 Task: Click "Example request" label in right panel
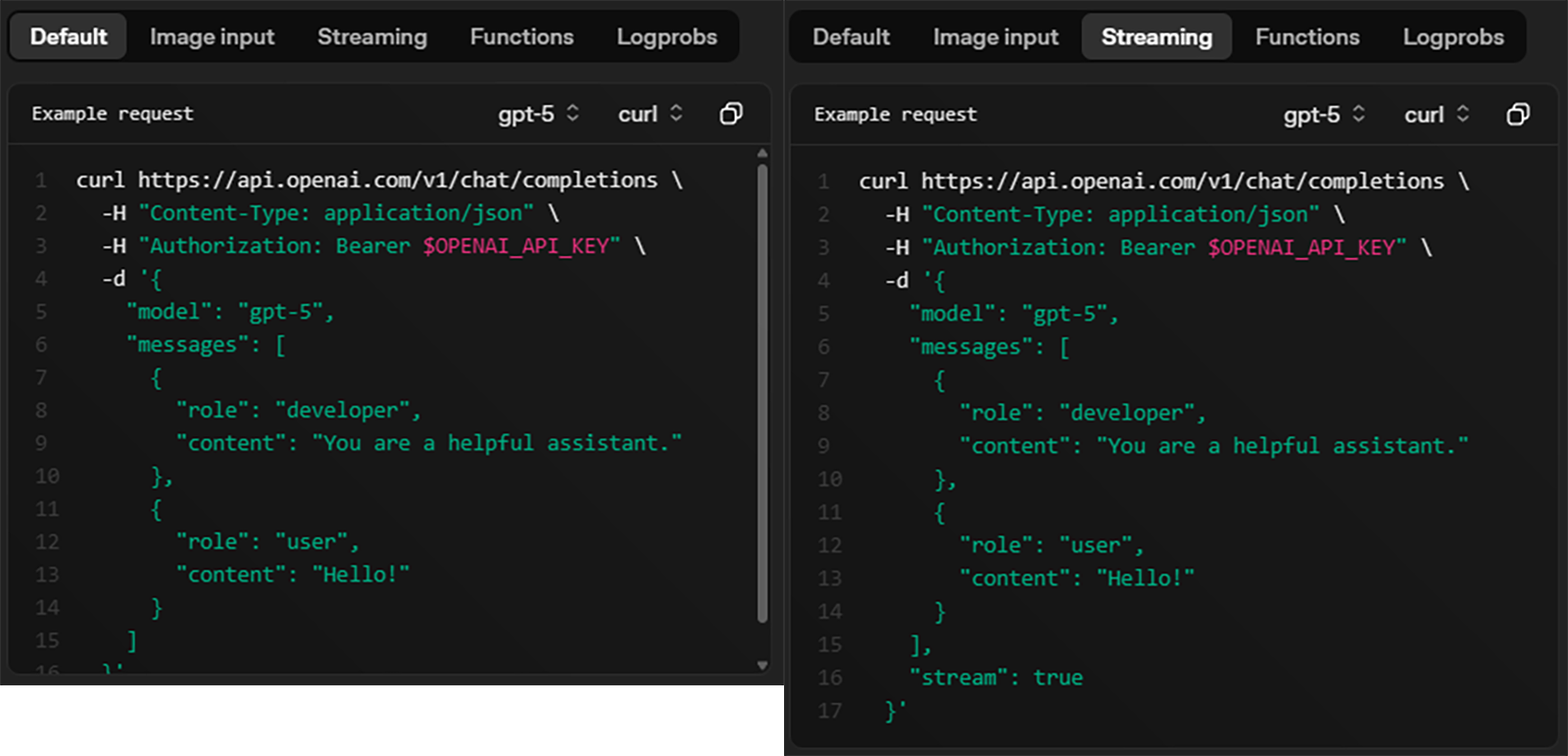pos(896,115)
